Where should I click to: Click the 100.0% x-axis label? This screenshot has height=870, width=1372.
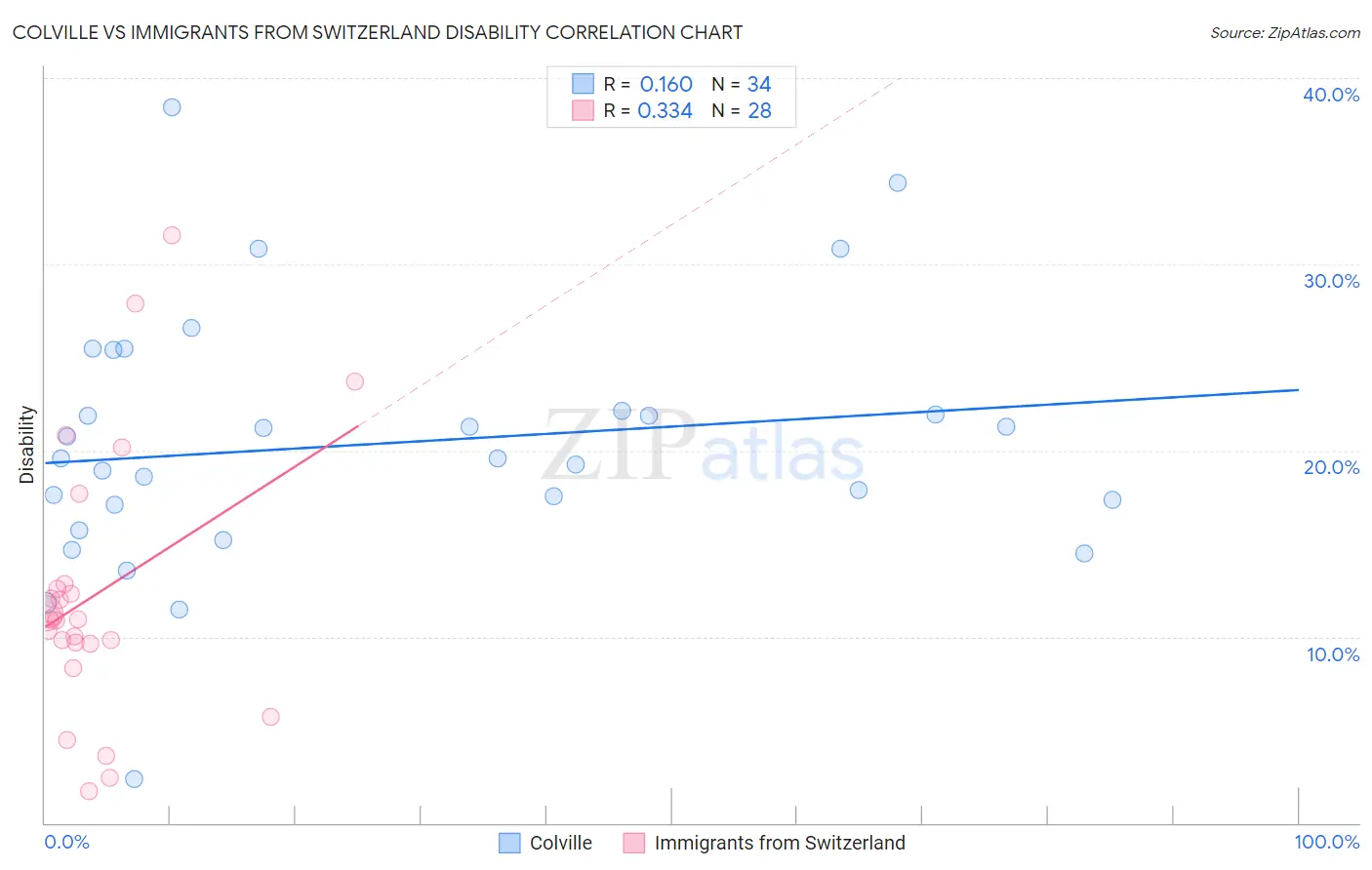click(1327, 842)
